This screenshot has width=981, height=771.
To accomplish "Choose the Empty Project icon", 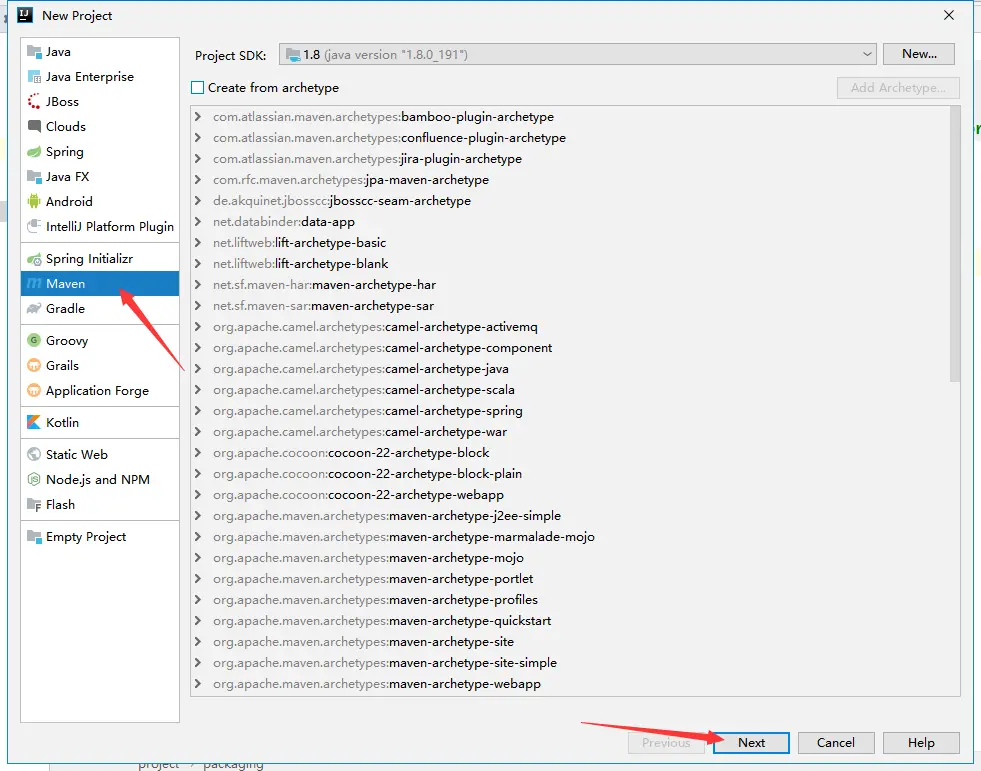I will point(34,536).
